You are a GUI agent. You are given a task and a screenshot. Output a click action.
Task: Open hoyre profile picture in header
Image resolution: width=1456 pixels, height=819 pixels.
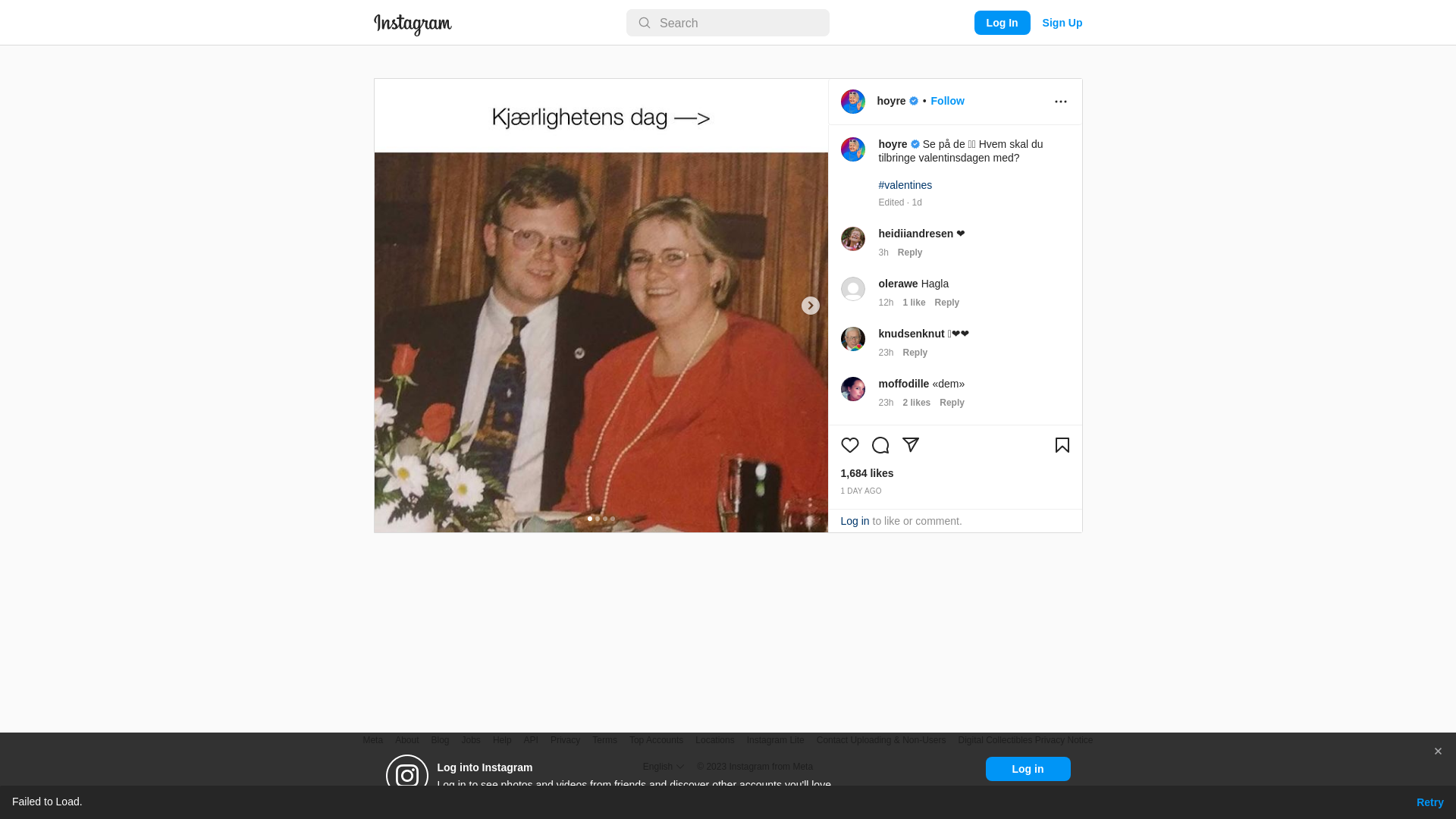click(x=852, y=102)
